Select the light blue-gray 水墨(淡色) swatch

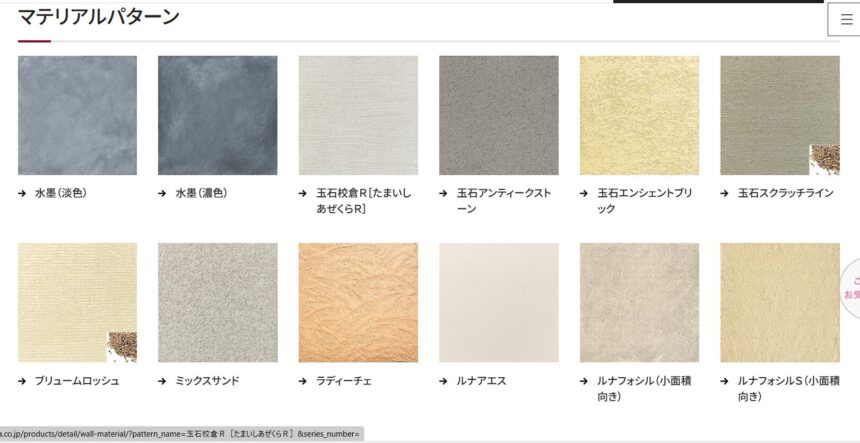(x=77, y=115)
